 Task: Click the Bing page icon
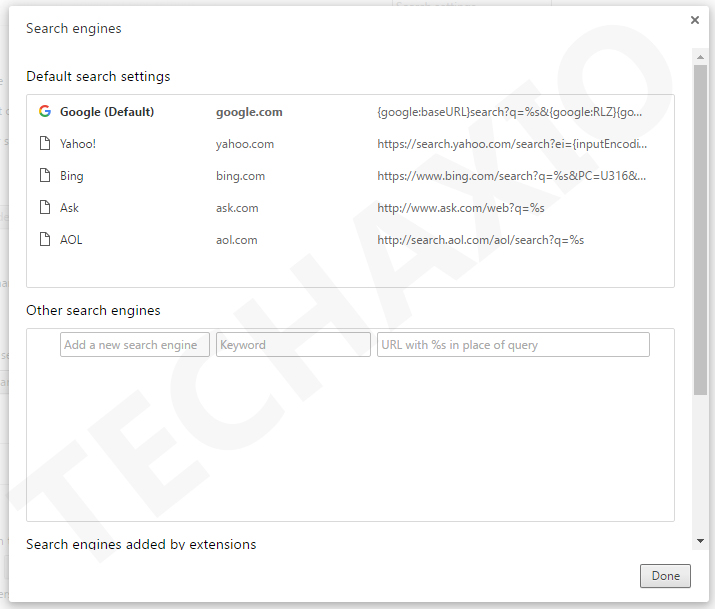click(x=45, y=175)
